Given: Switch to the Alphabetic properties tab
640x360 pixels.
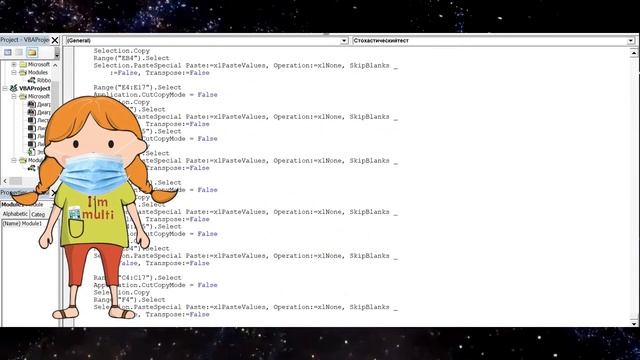Looking at the screenshot, I should click(x=15, y=214).
